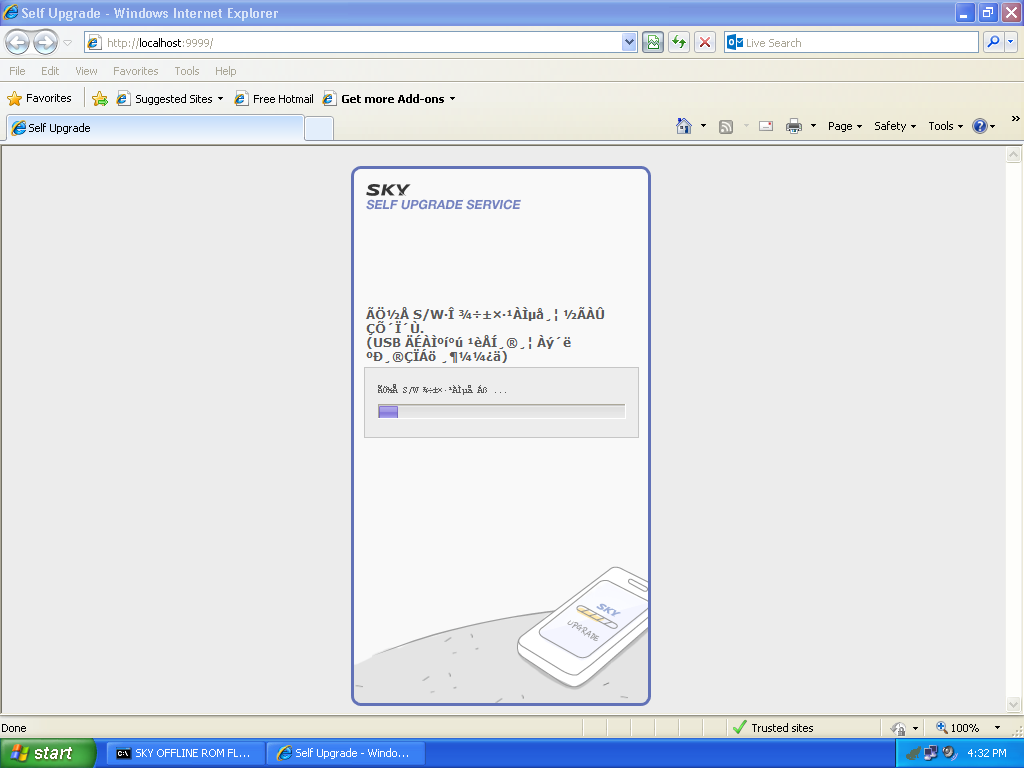Screen dimensions: 1024x768
Task: Click the Home icon in the command bar
Action: point(684,126)
